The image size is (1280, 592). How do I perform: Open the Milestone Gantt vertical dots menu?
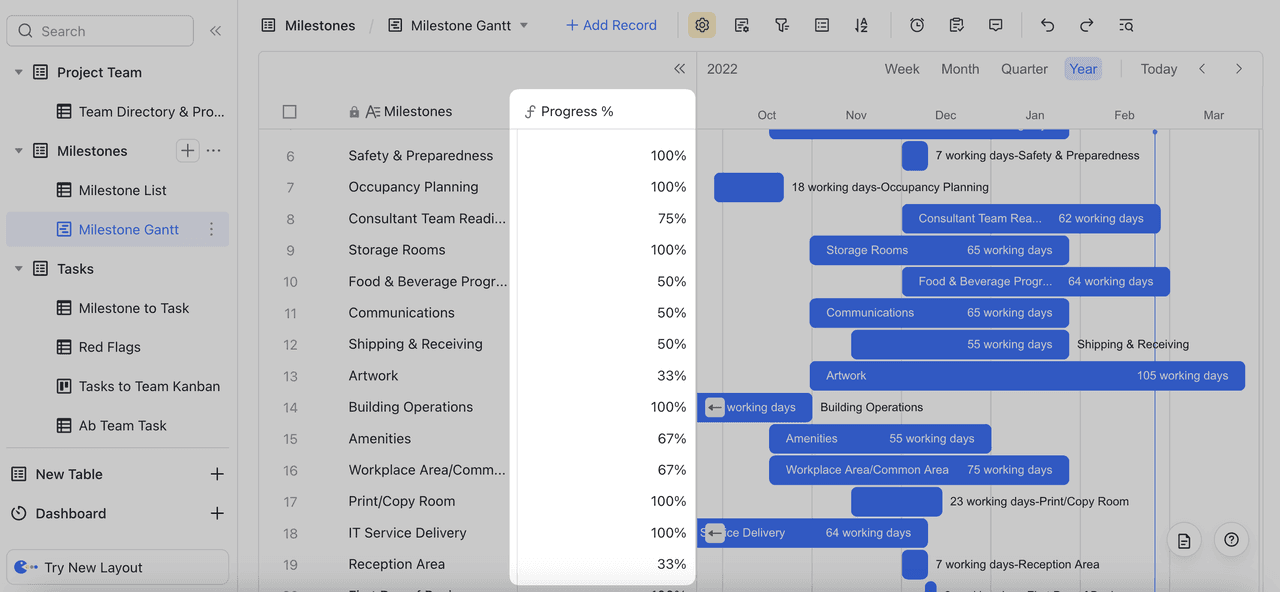tap(211, 230)
